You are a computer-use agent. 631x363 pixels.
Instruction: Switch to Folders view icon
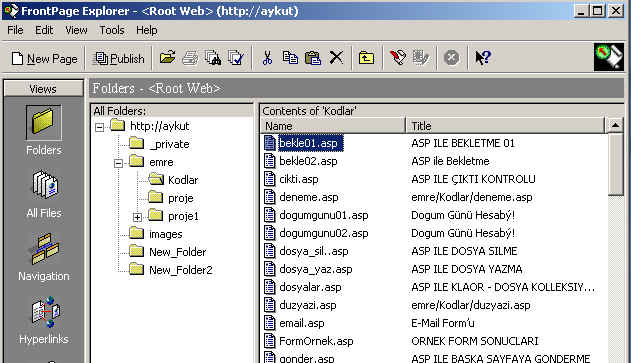coord(43,123)
